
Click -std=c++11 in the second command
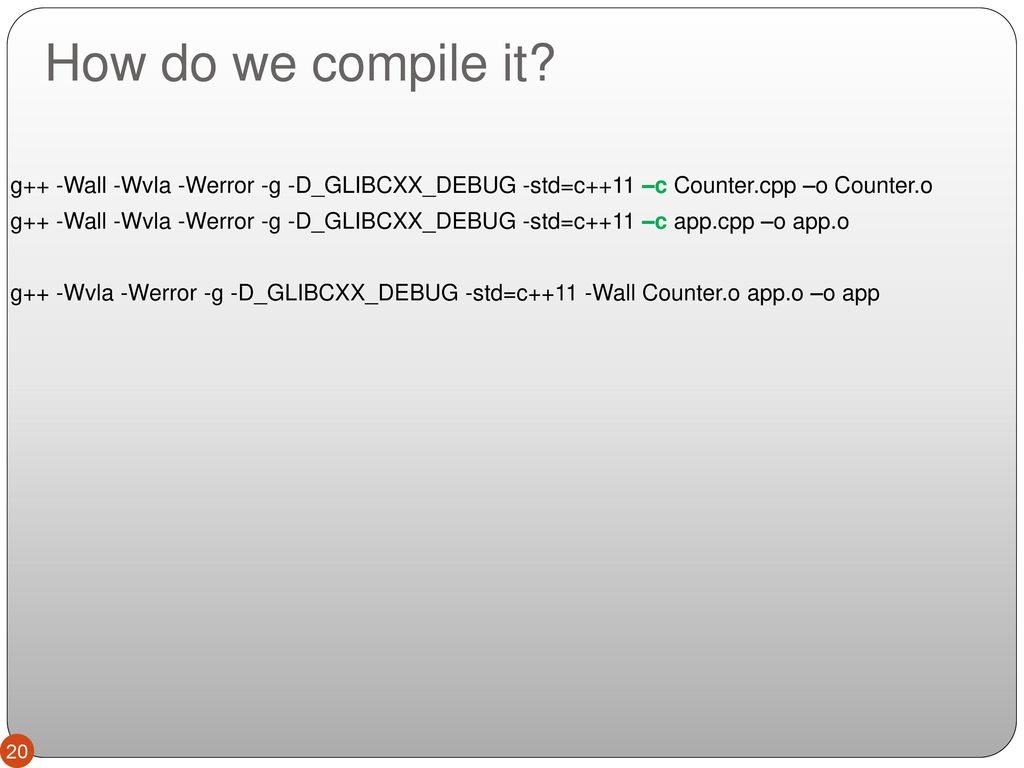pyautogui.click(x=578, y=222)
